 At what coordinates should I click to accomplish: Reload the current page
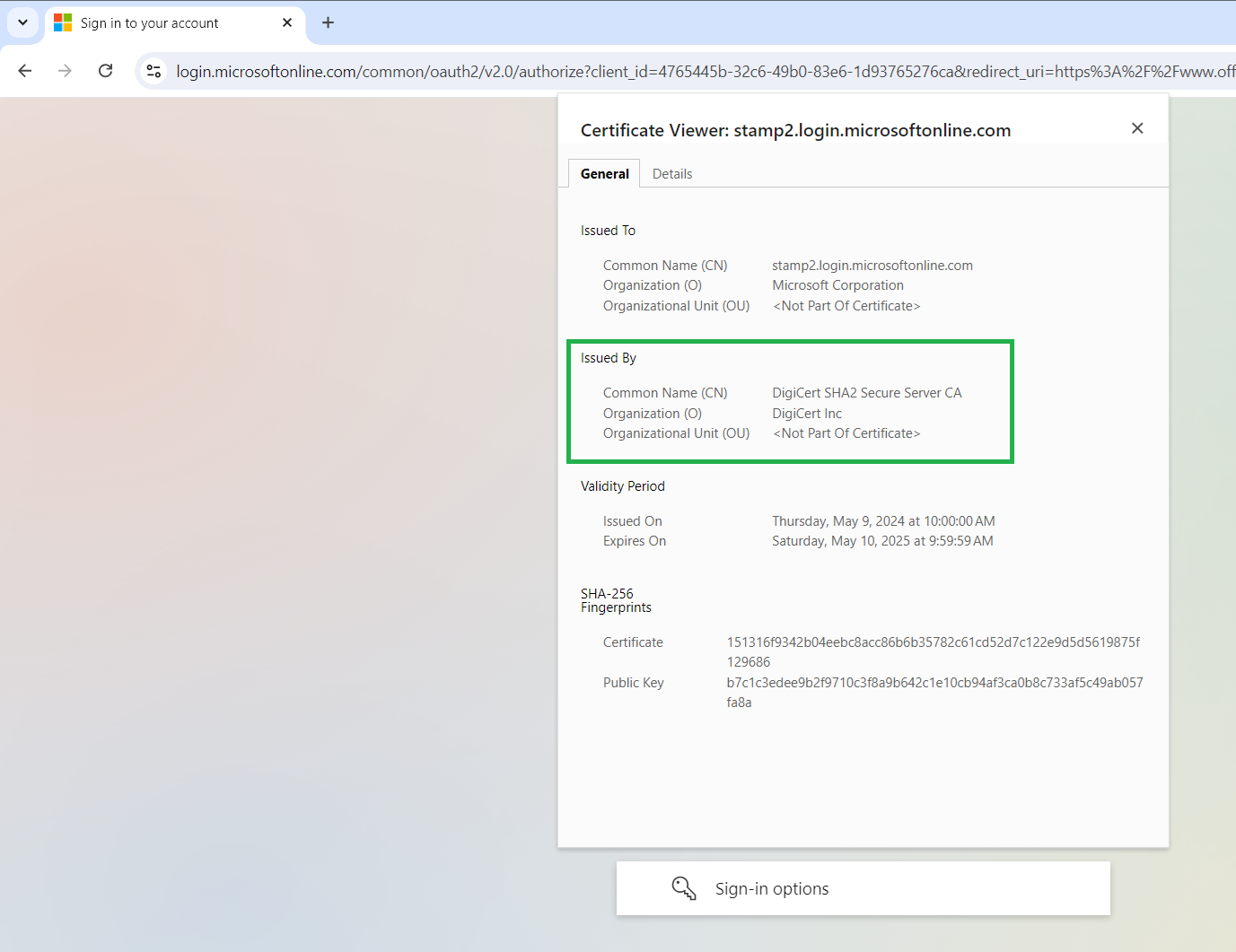click(105, 71)
